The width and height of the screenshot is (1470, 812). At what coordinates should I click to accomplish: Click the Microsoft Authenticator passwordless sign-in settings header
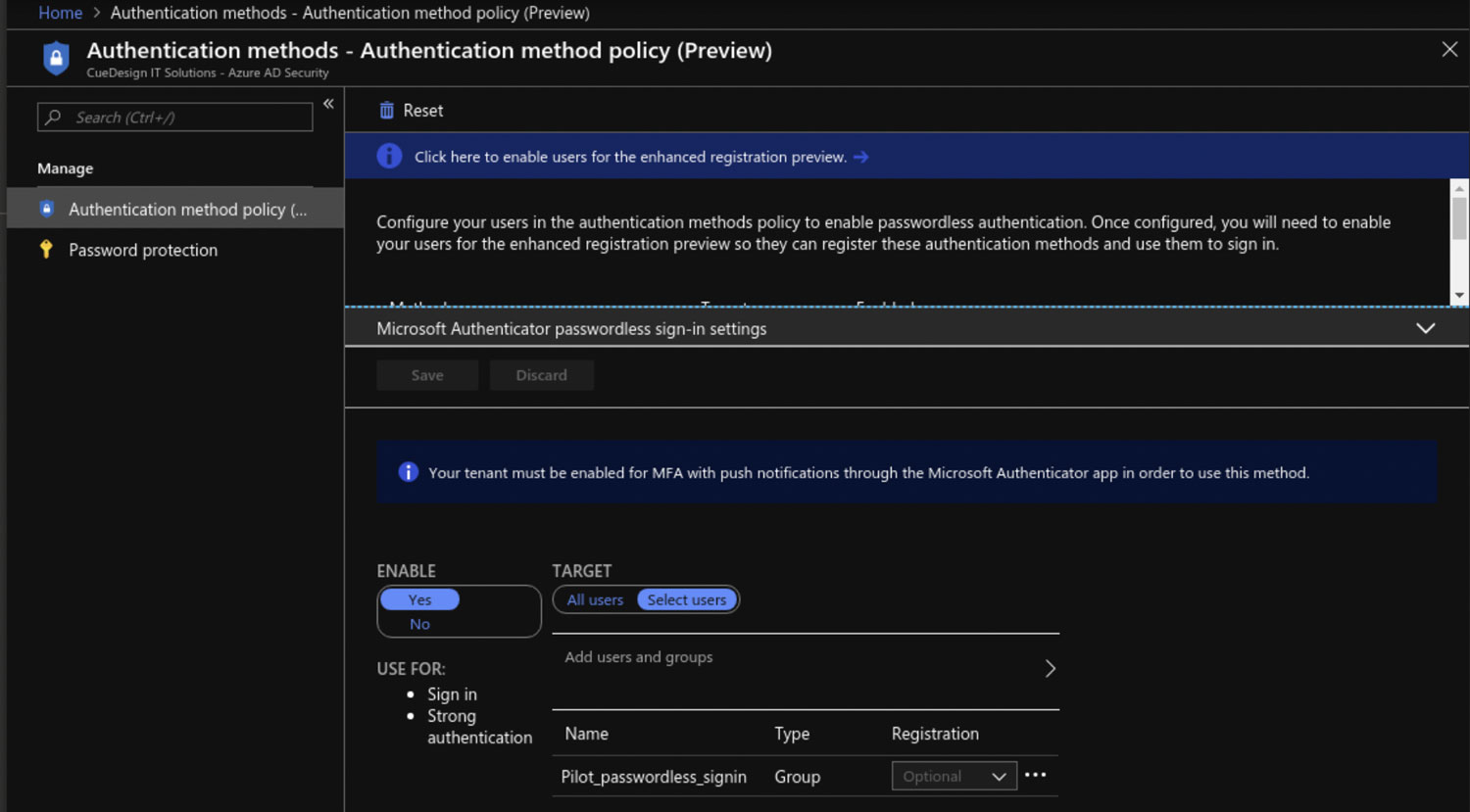tap(906, 328)
